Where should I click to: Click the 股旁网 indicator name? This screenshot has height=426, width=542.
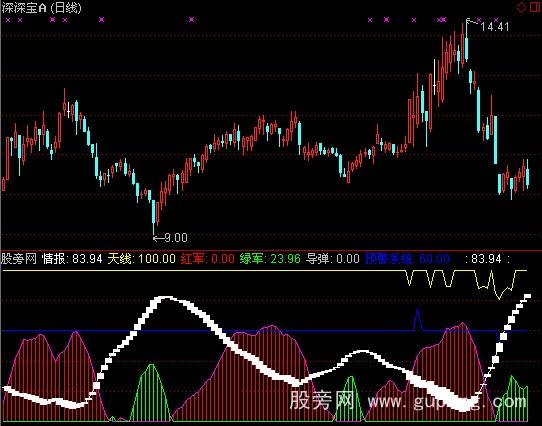click(19, 259)
